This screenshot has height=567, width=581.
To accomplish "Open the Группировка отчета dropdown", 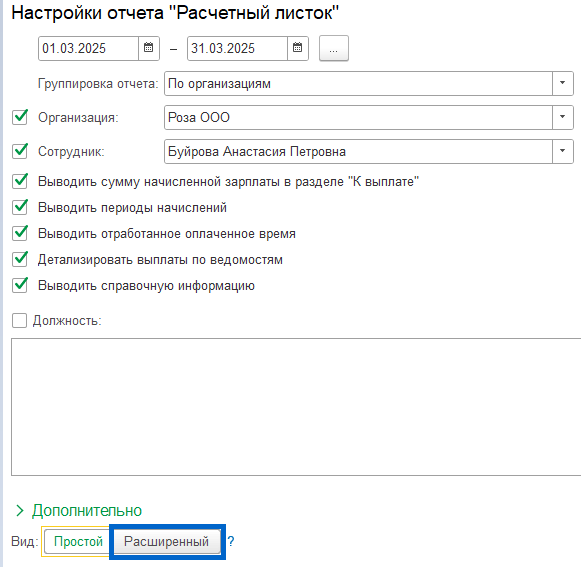I will [x=562, y=83].
